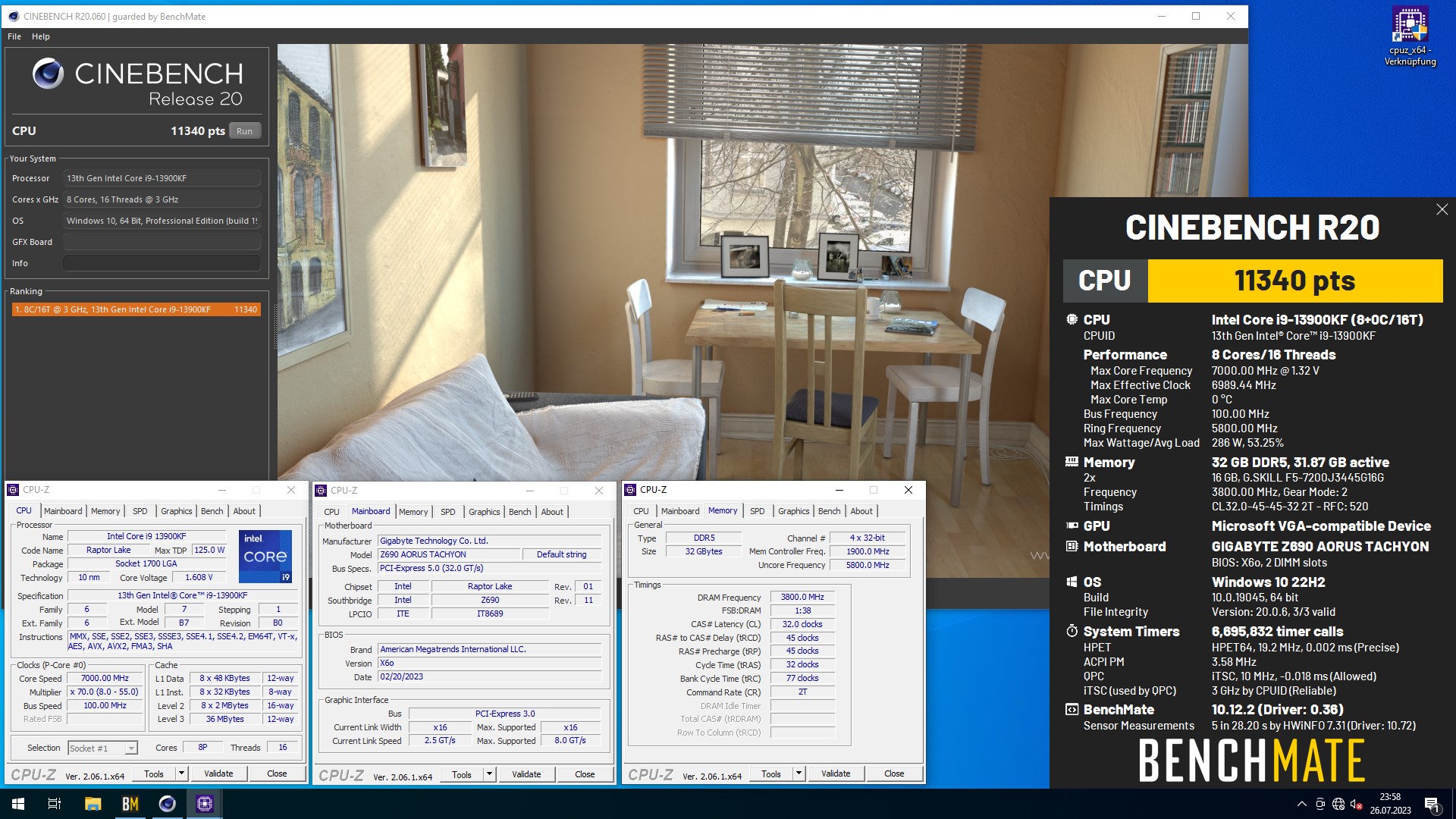Image resolution: width=1456 pixels, height=819 pixels.
Task: Click the Cores x GHz field in Cinebench
Action: tap(162, 199)
